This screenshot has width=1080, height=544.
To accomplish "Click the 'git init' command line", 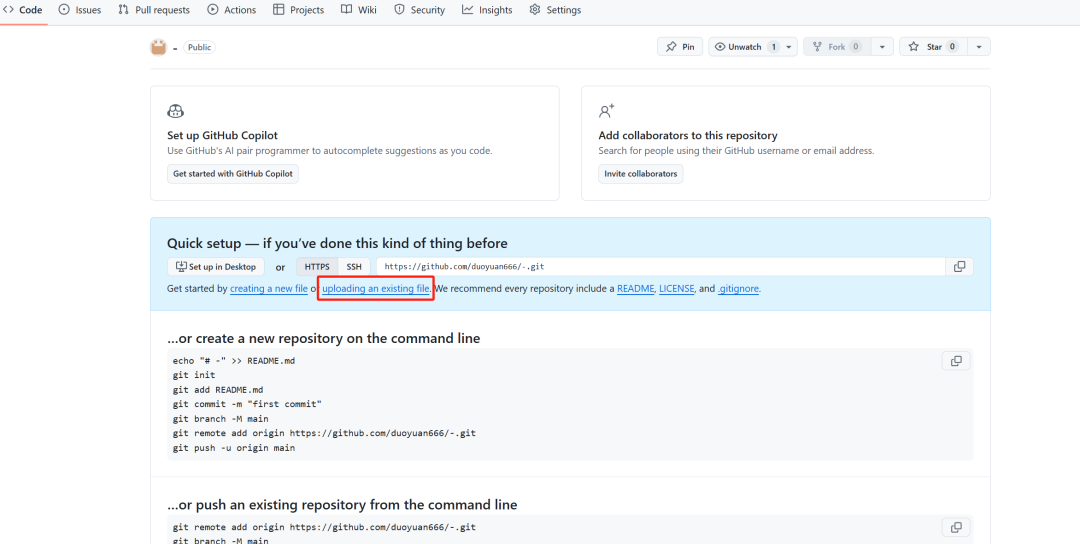I will coord(194,375).
